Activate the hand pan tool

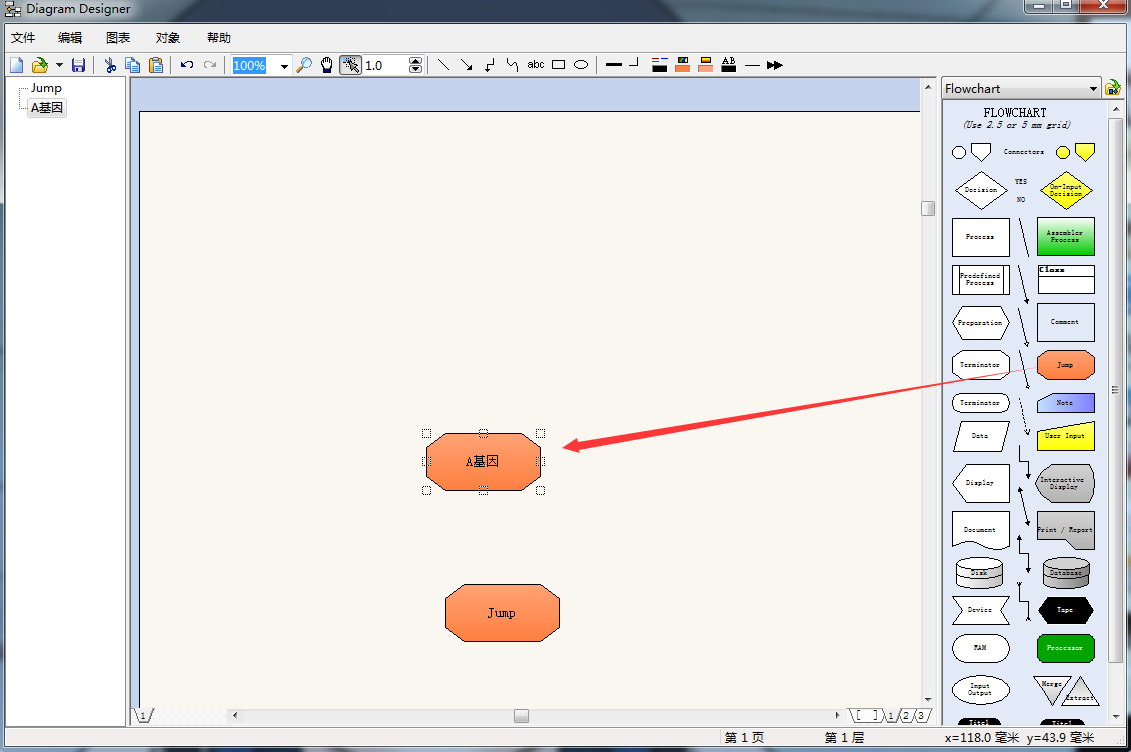click(x=327, y=65)
